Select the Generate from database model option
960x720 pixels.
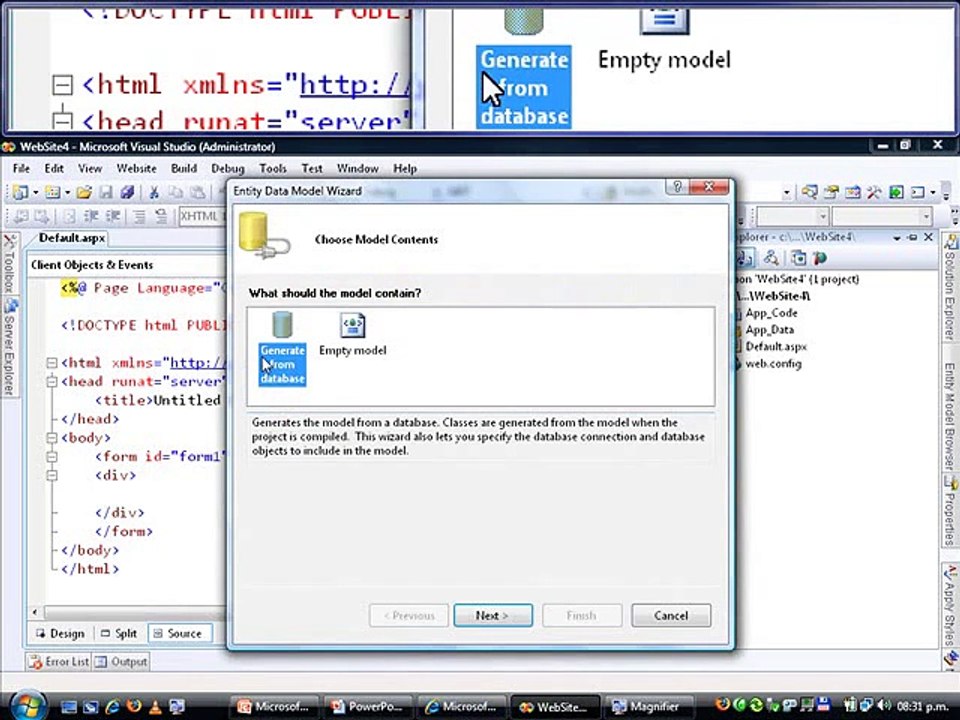[x=282, y=348]
